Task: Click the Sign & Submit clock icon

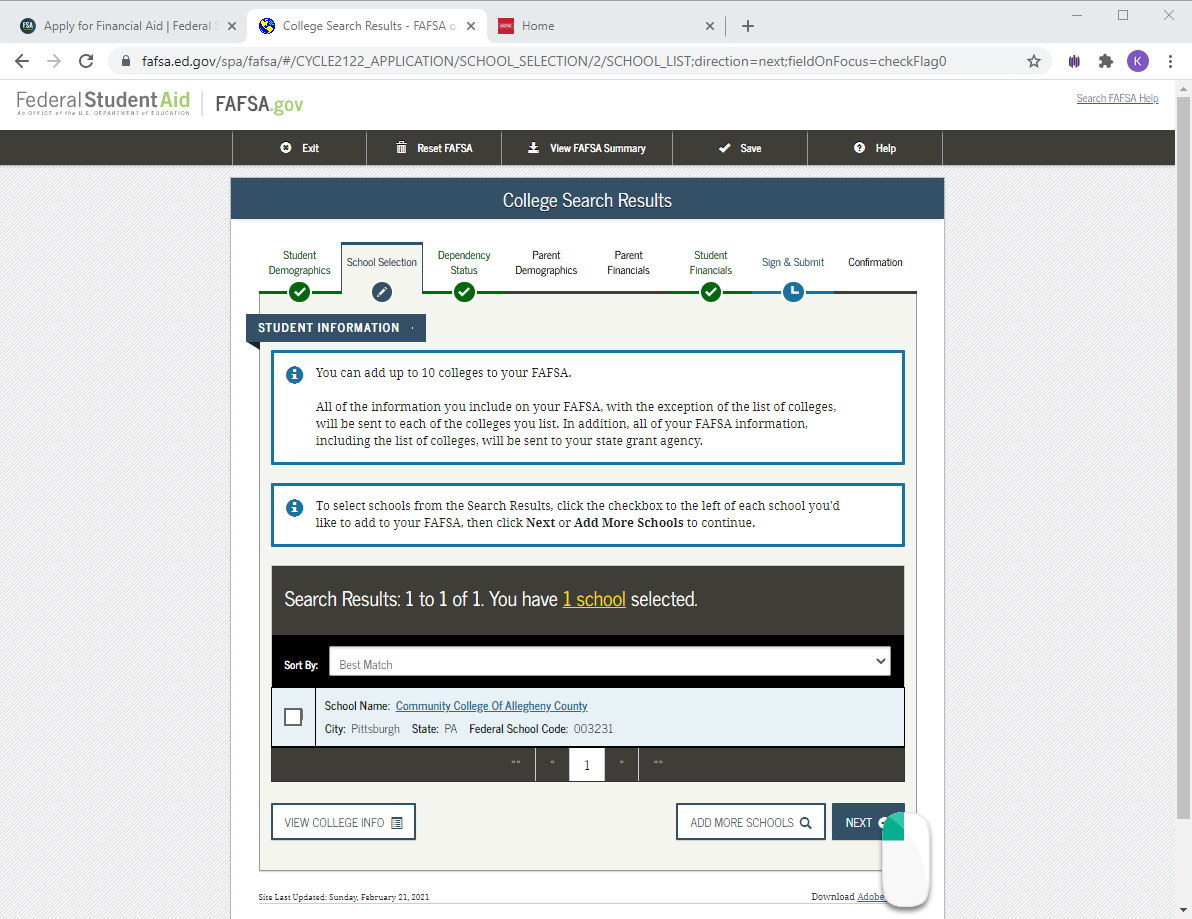Action: click(793, 292)
